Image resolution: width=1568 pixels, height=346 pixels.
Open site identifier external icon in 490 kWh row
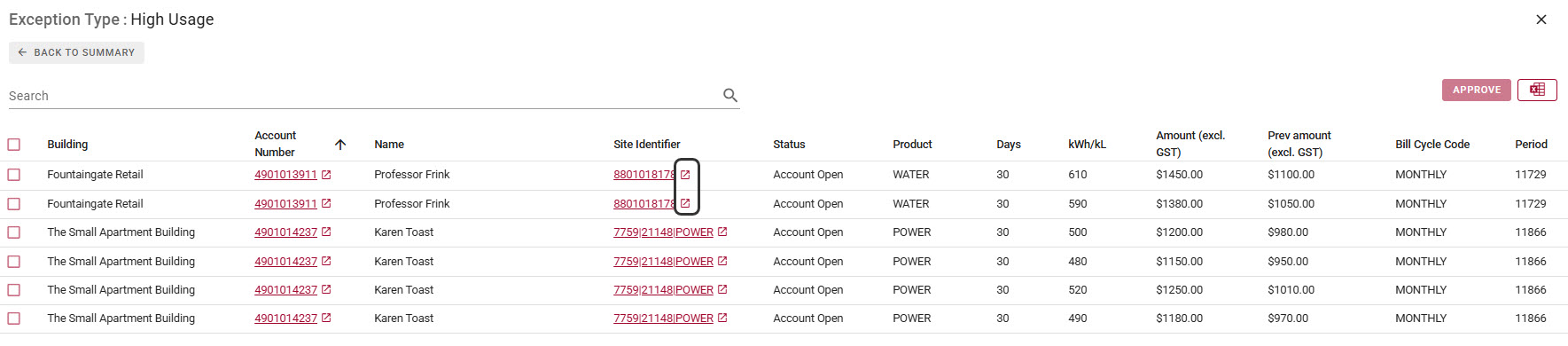point(722,318)
